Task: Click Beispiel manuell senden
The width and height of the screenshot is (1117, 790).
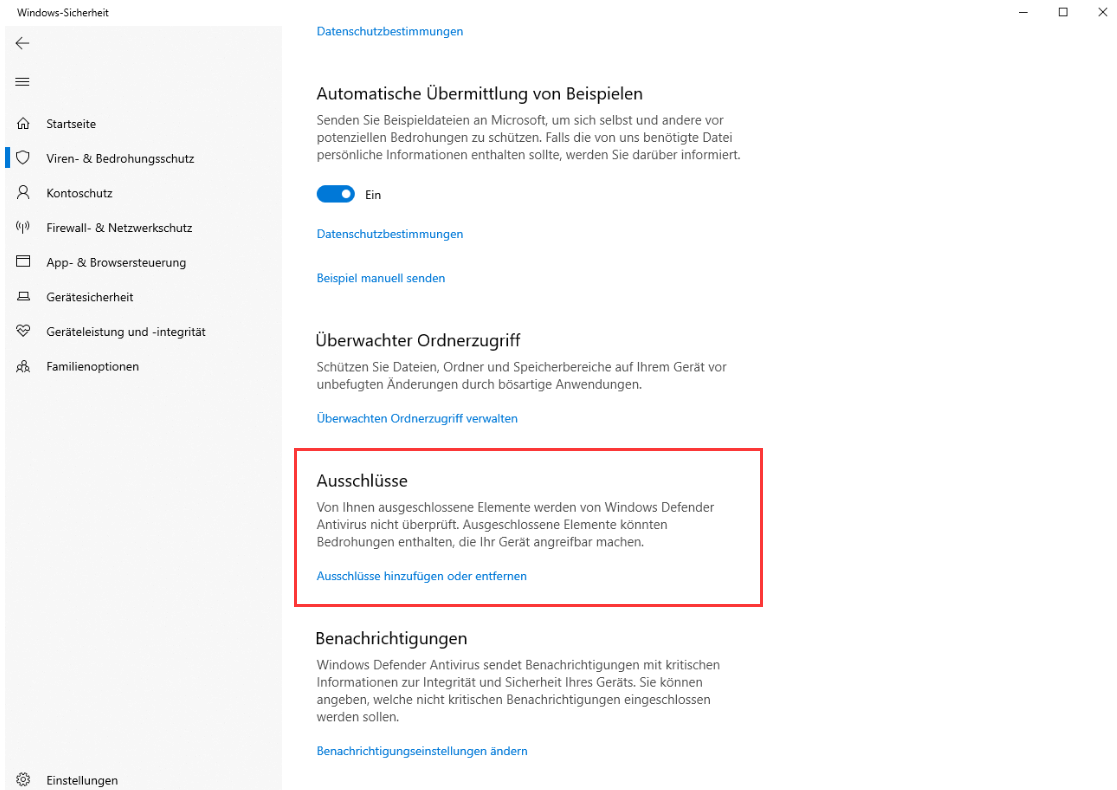Action: point(380,277)
